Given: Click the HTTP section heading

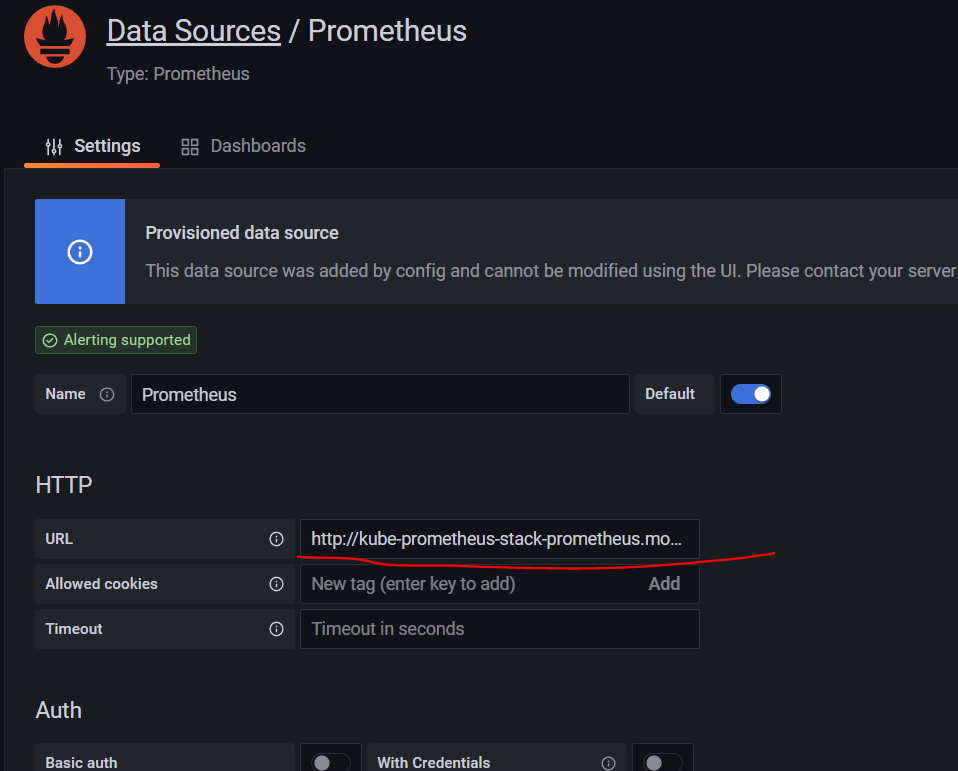Looking at the screenshot, I should tap(64, 485).
